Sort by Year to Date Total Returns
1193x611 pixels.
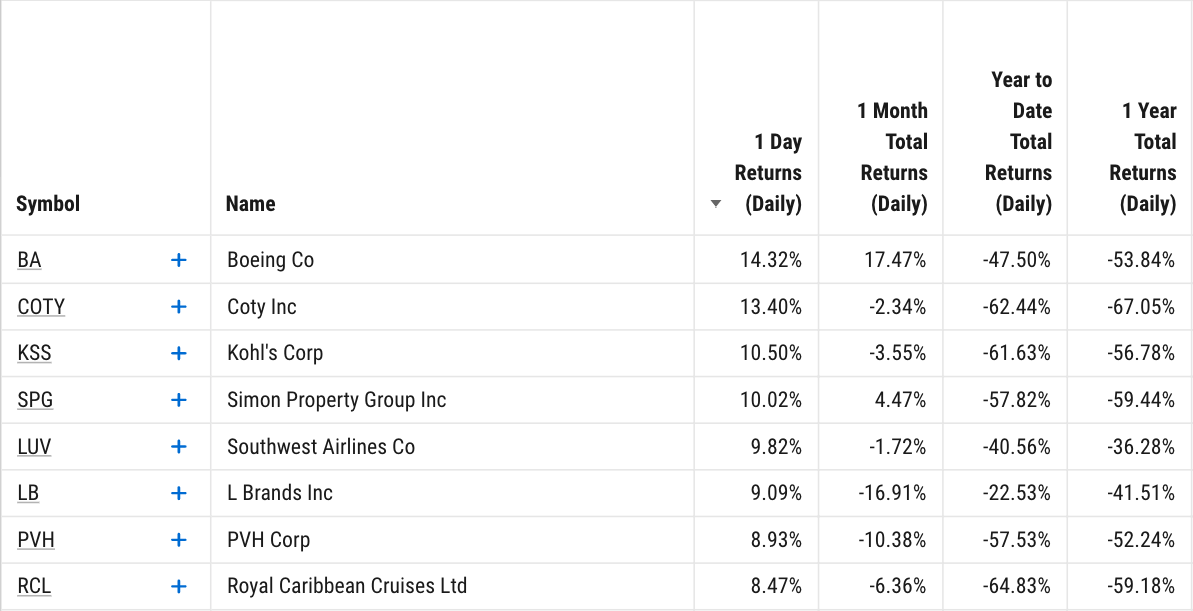[x=1019, y=142]
